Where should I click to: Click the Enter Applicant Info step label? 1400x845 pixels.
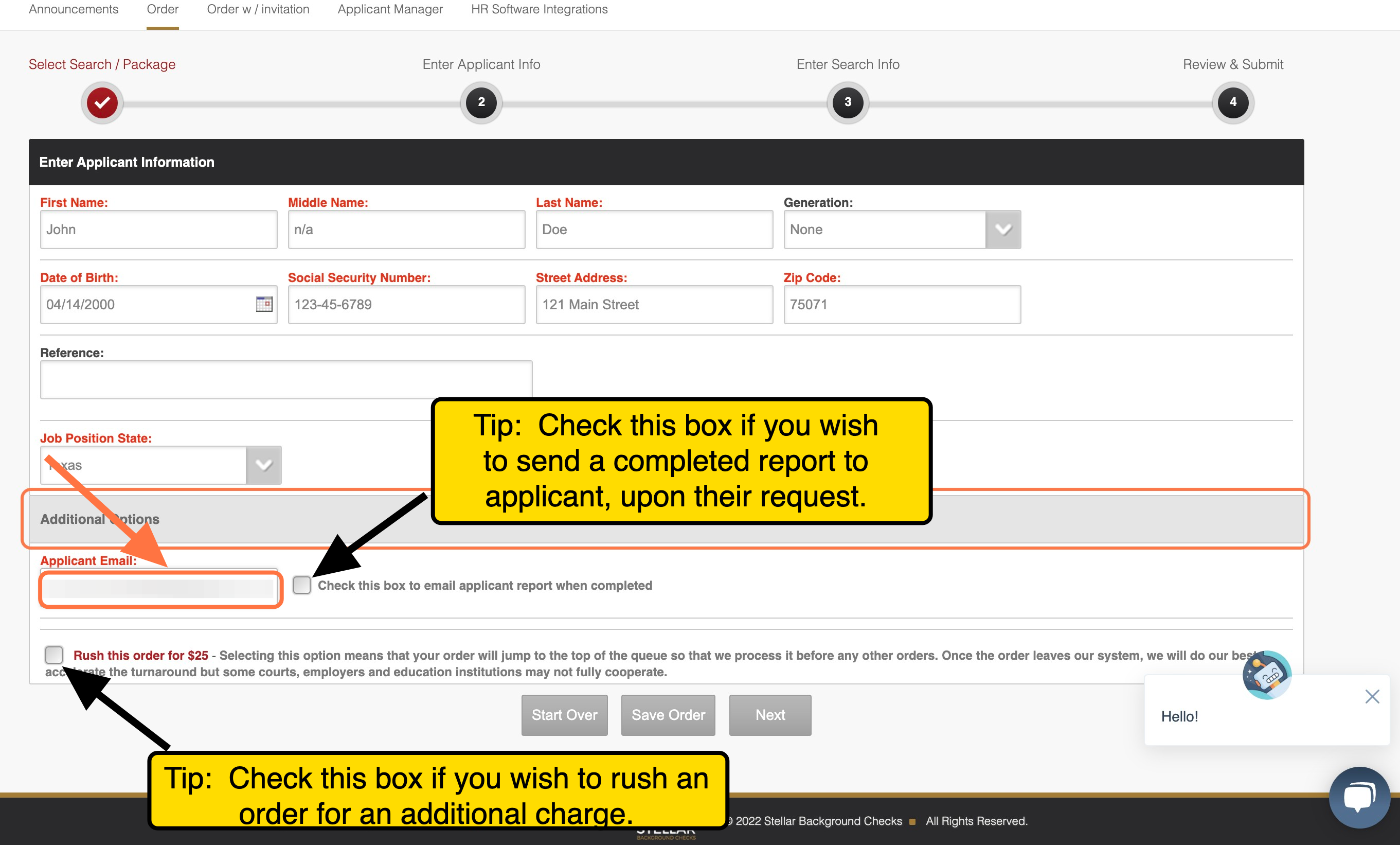pyautogui.click(x=481, y=64)
